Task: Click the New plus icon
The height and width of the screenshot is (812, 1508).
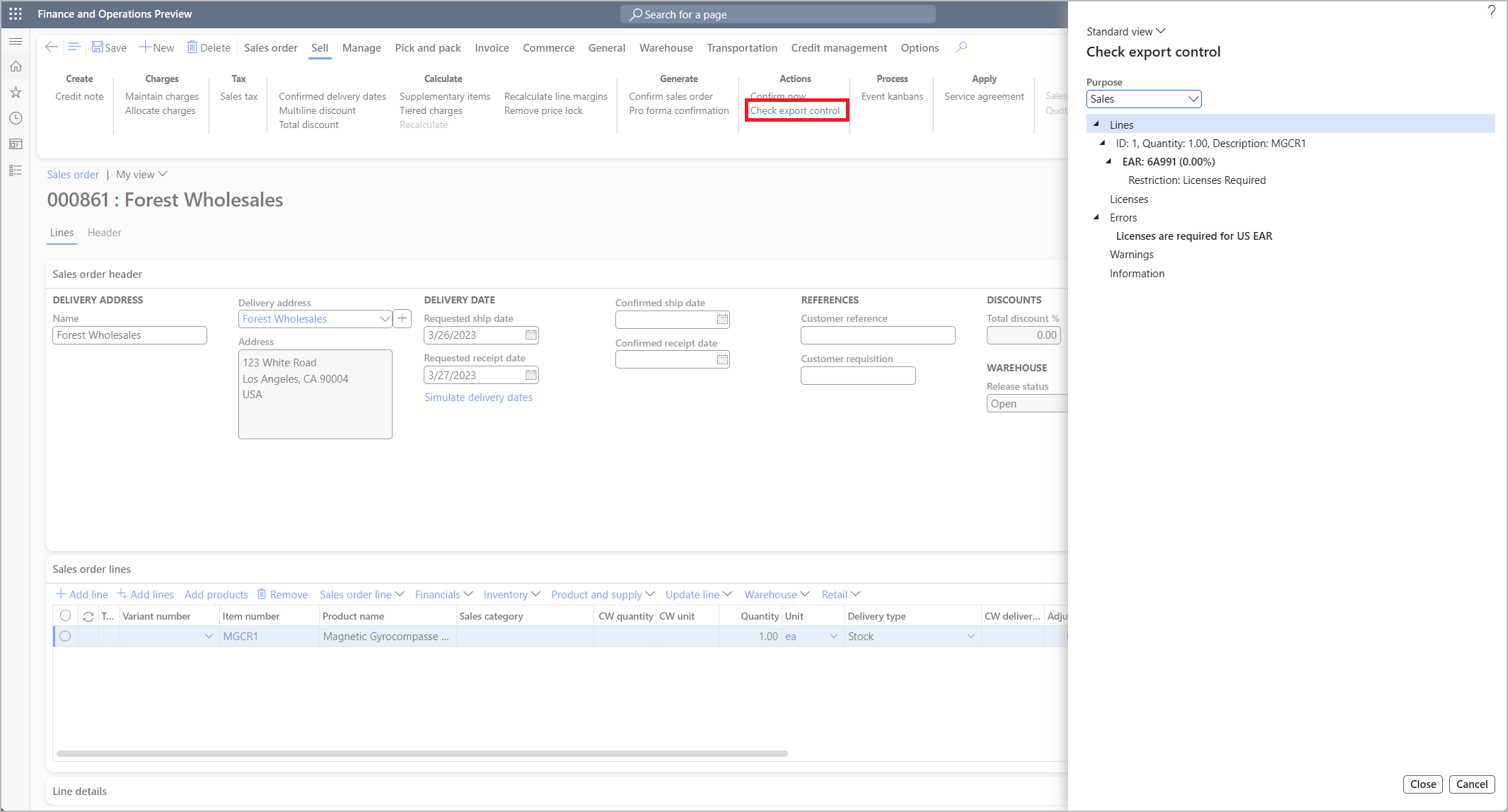Action: (144, 47)
